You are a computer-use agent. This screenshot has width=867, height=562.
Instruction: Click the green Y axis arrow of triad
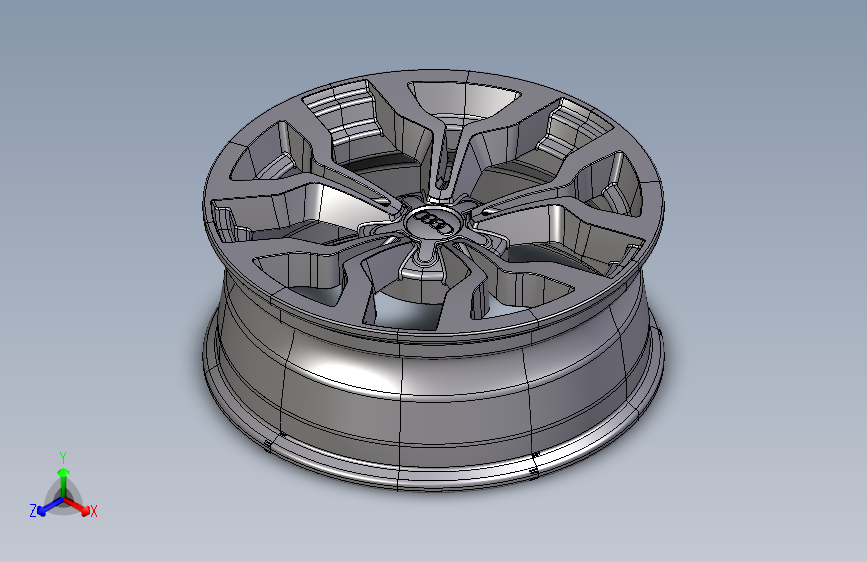coord(64,483)
